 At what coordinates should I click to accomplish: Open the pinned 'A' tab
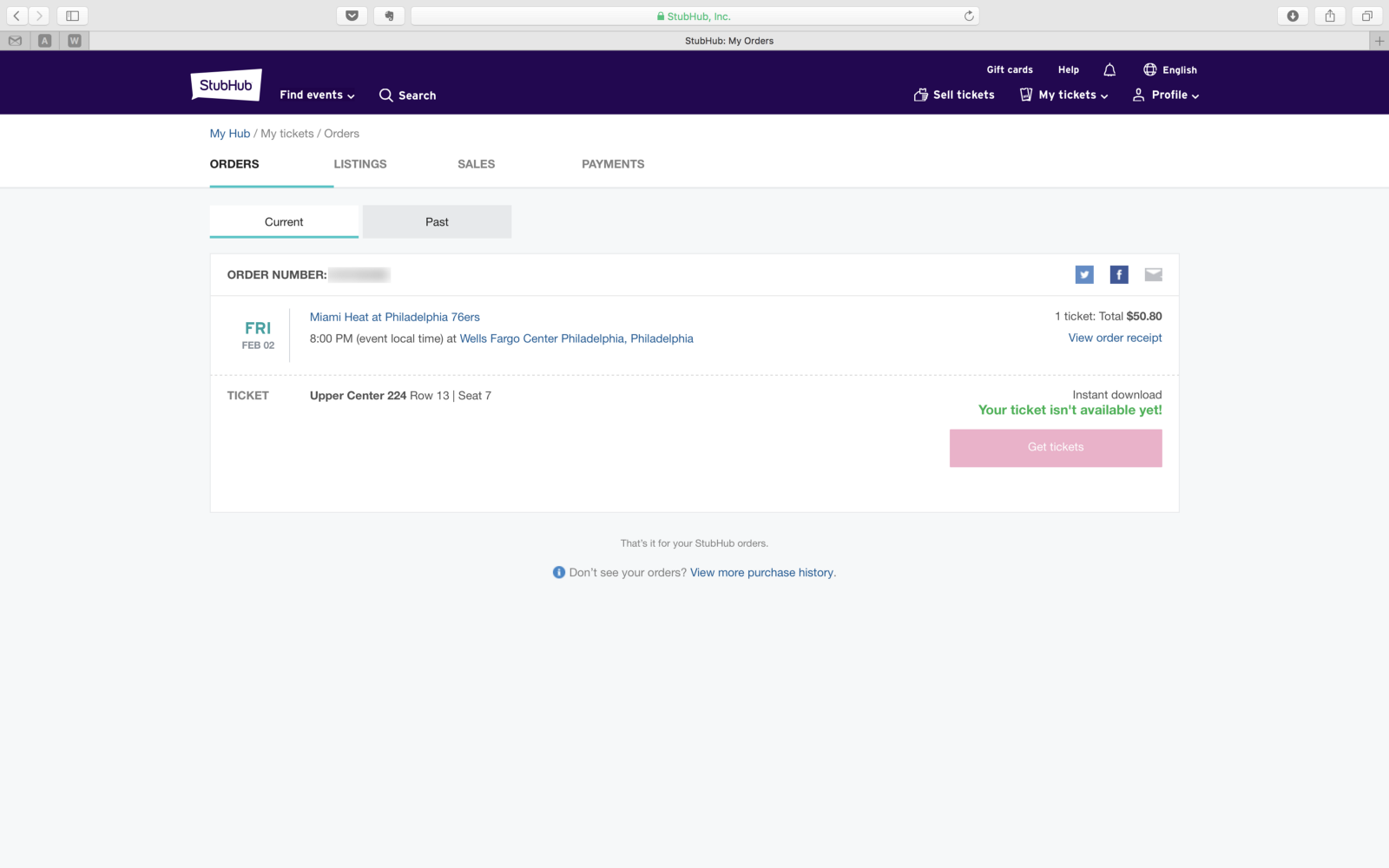pos(44,41)
